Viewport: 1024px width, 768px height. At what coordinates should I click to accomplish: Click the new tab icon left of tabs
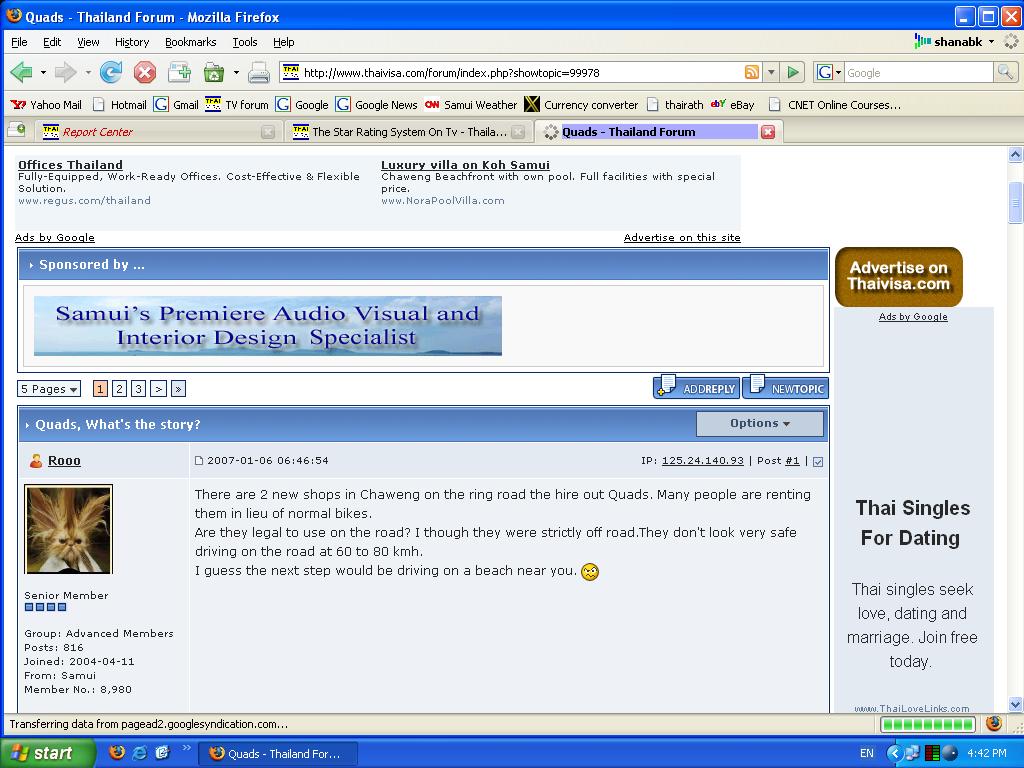(16, 131)
